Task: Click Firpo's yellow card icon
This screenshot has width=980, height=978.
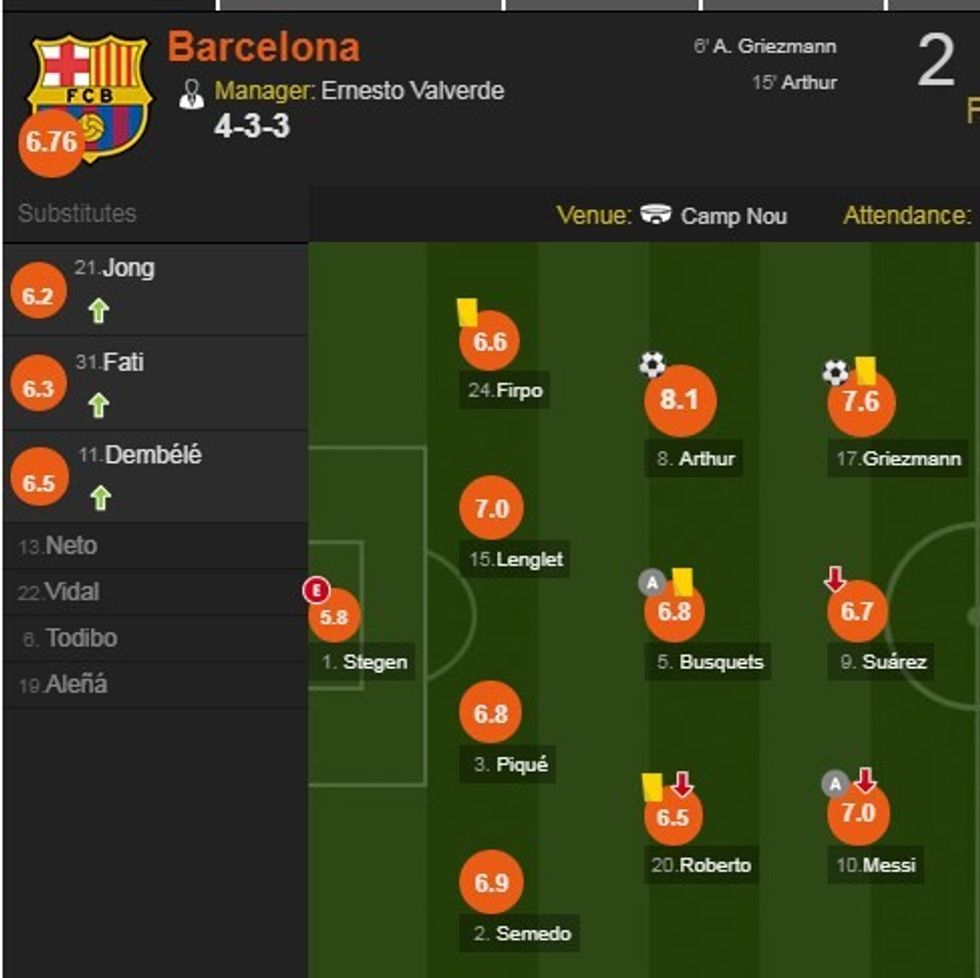Action: 467,312
